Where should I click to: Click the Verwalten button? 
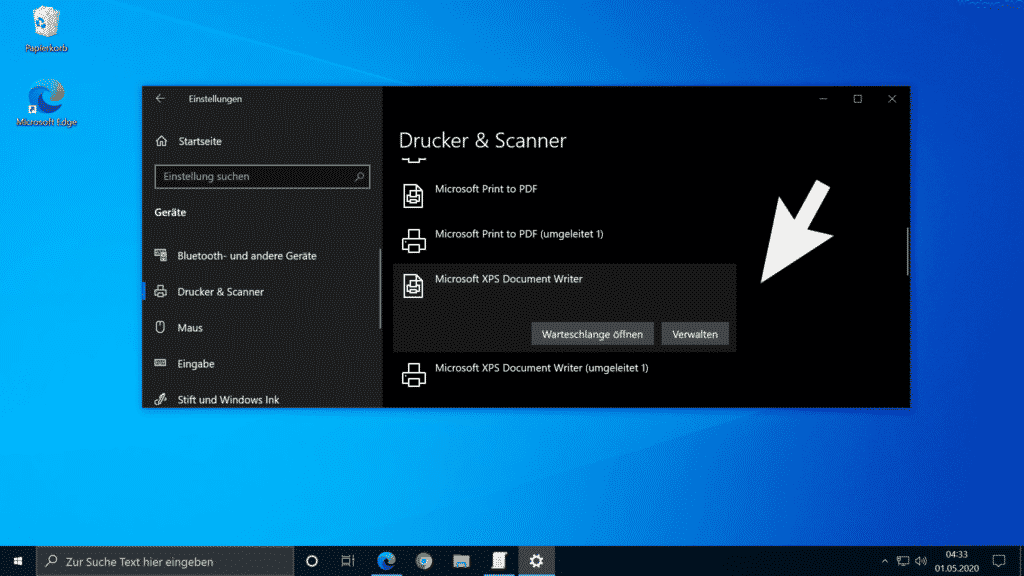click(x=695, y=334)
